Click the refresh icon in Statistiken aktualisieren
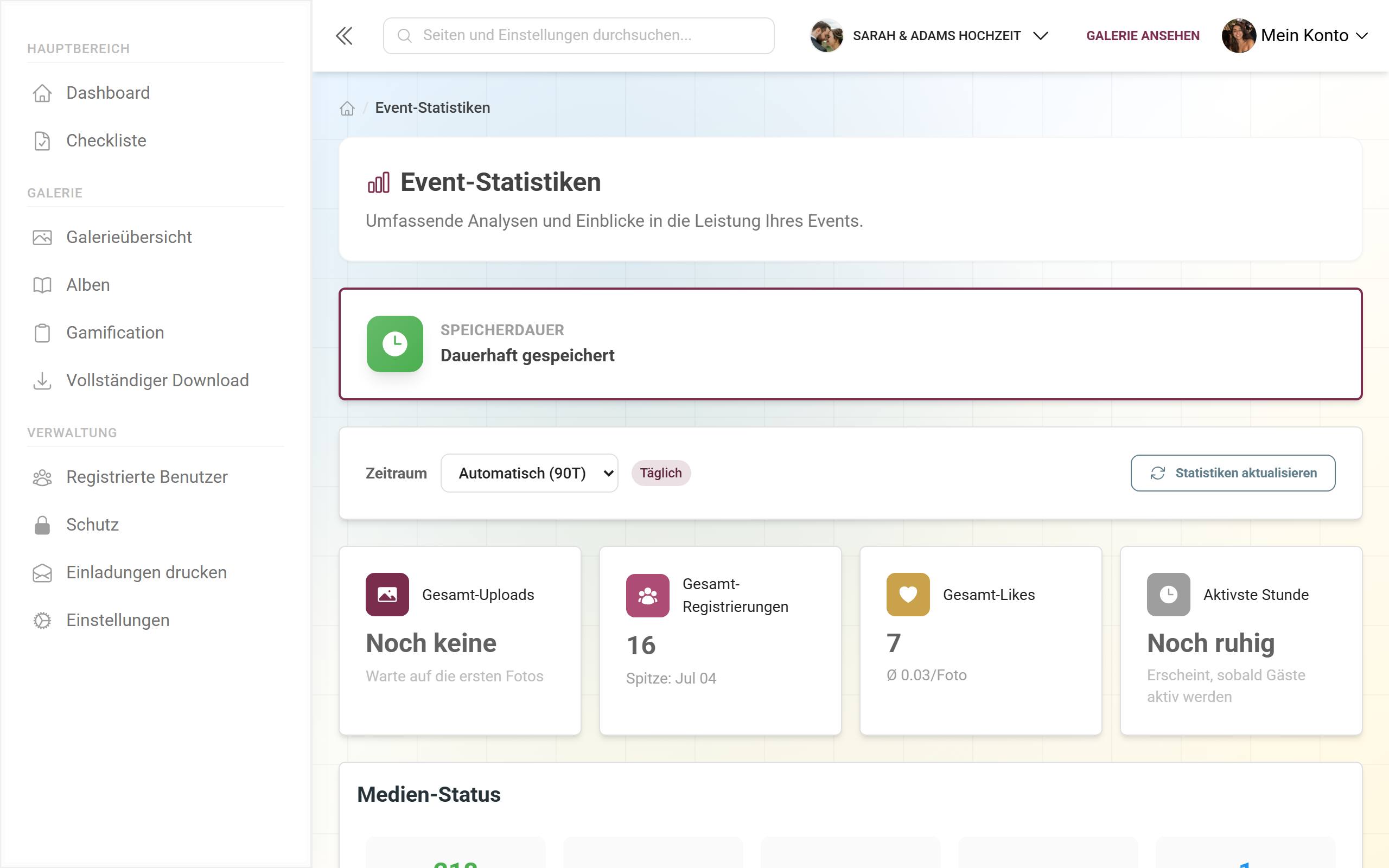This screenshot has width=1389, height=868. point(1158,473)
